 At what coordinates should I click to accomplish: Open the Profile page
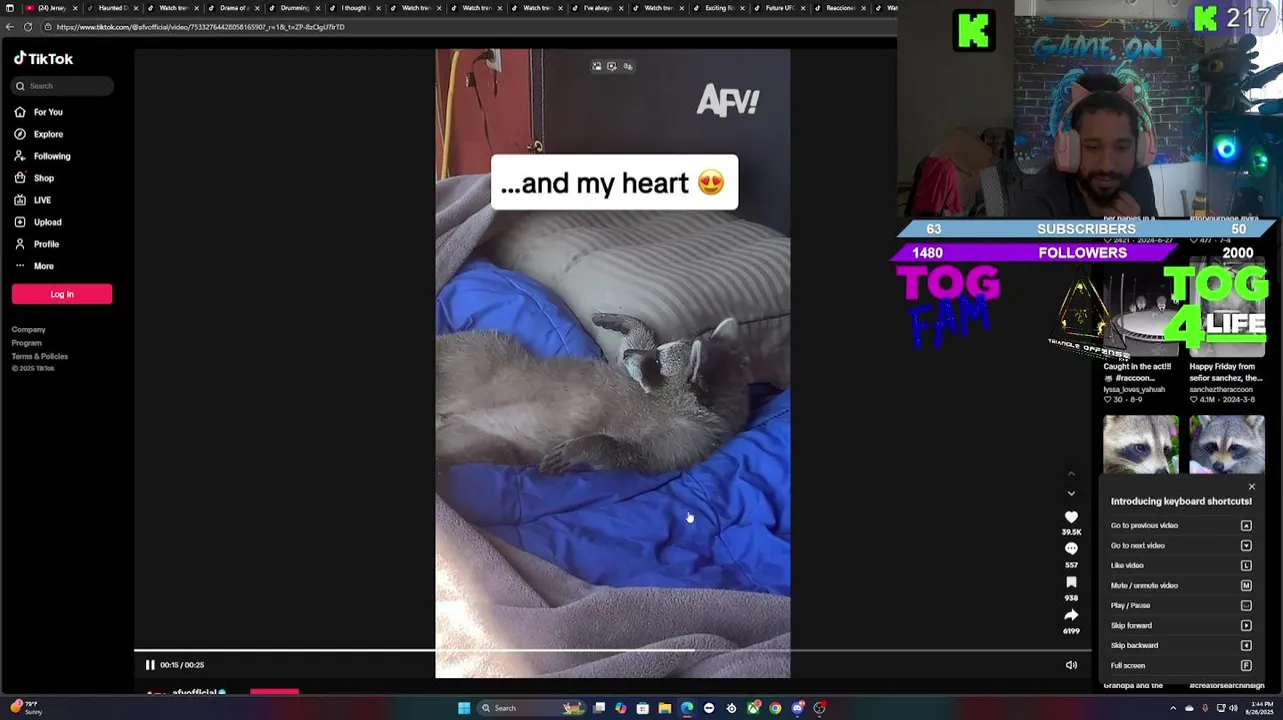[36, 244]
